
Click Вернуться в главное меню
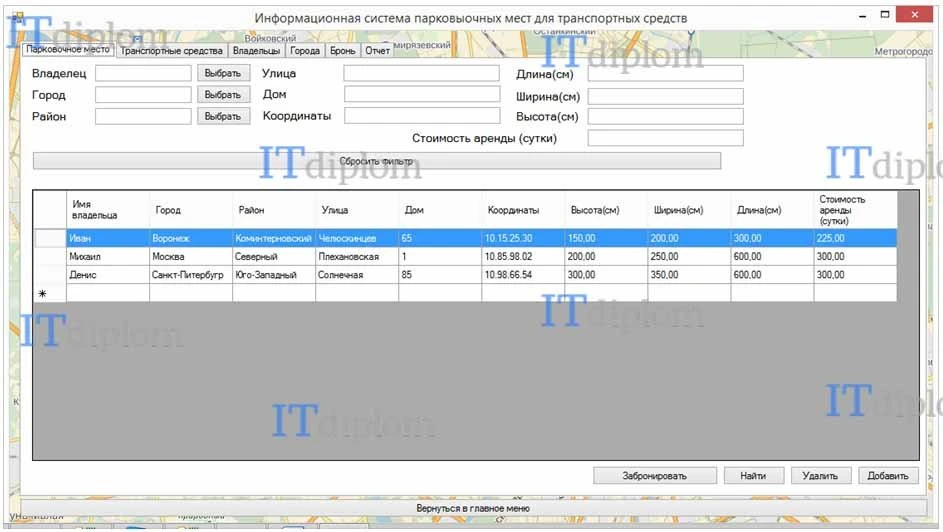[x=473, y=508]
